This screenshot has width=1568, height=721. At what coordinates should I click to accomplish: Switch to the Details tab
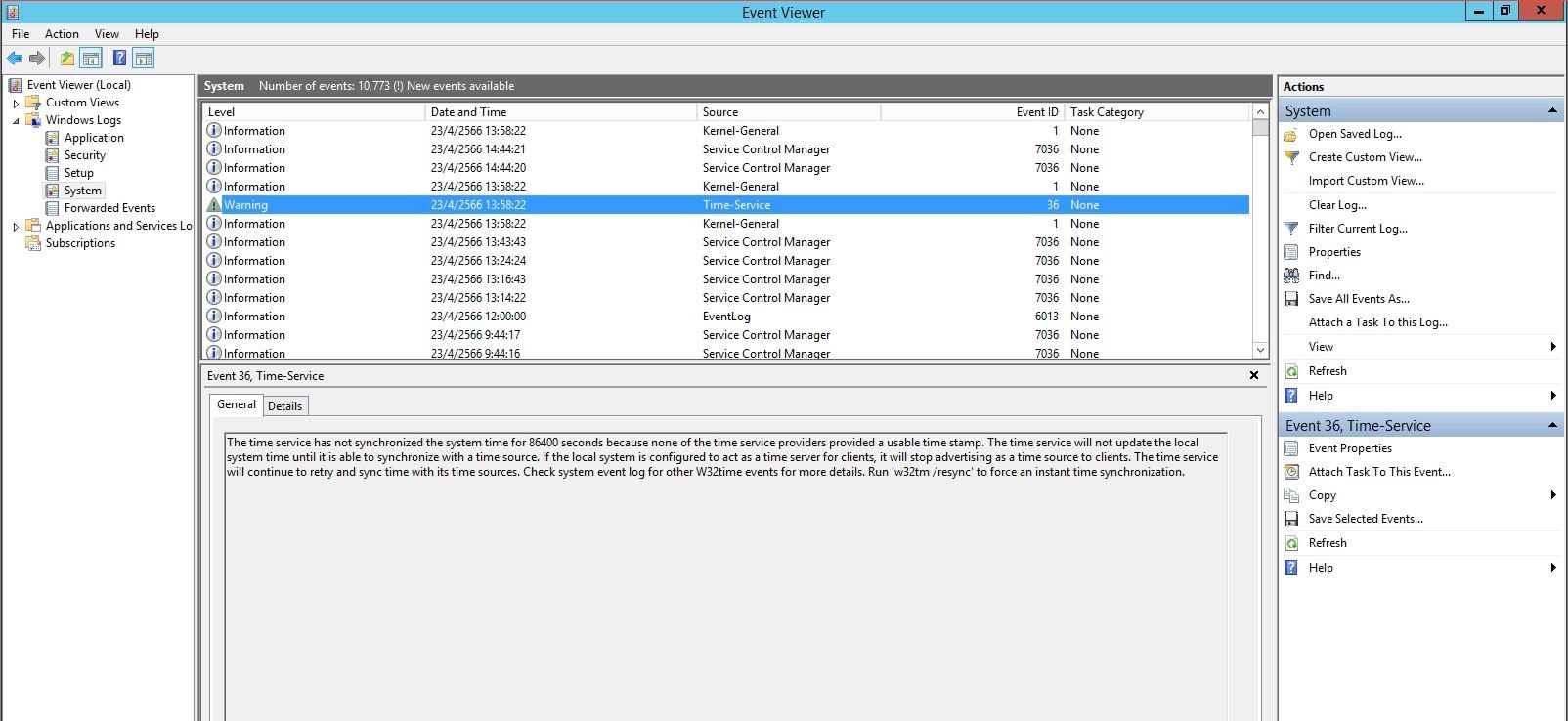point(285,406)
